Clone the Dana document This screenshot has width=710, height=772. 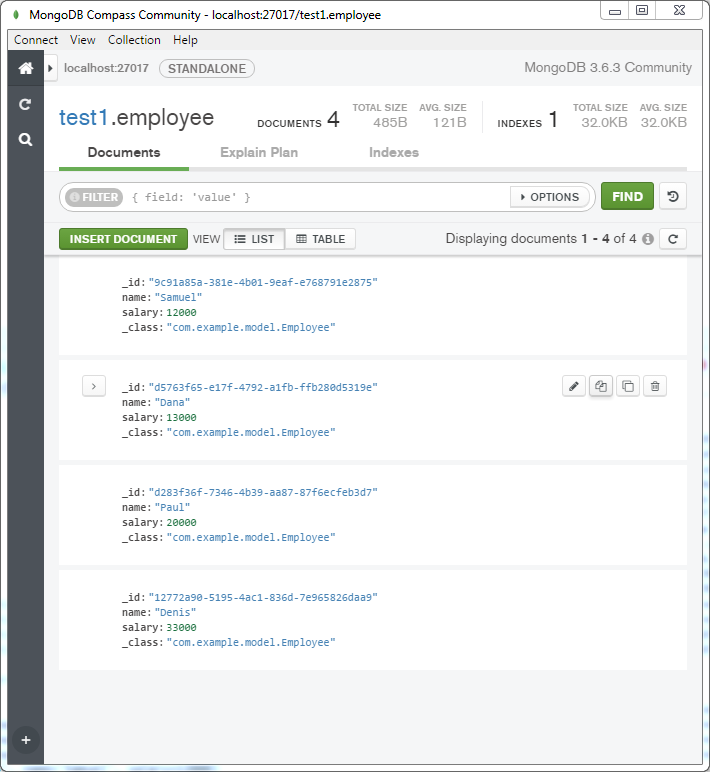628,386
